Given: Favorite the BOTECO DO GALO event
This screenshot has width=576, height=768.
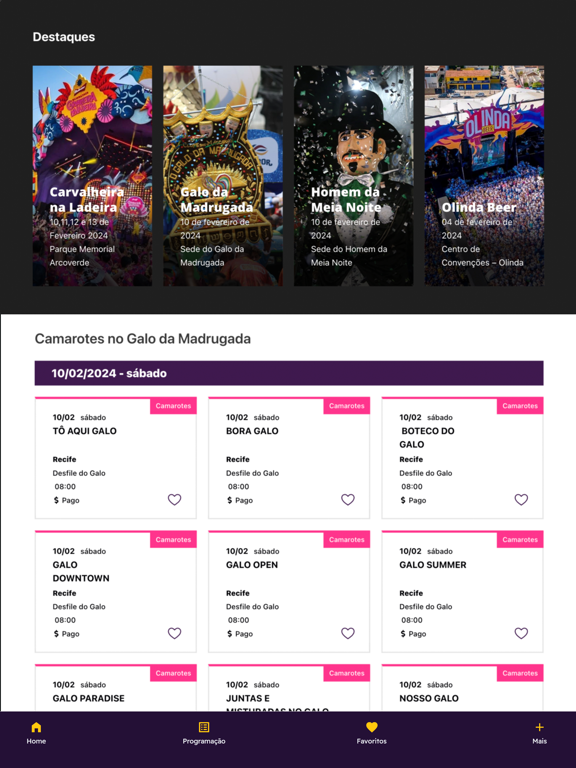Looking at the screenshot, I should [x=521, y=500].
